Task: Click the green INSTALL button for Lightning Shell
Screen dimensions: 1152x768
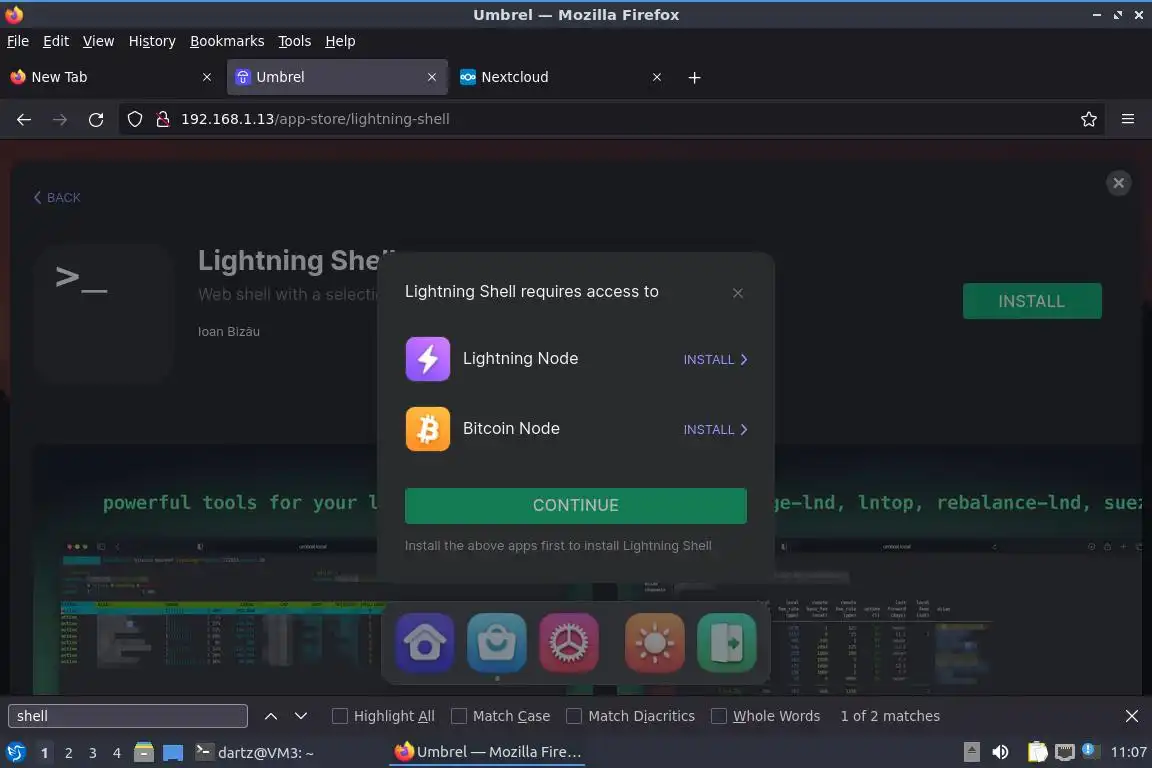Action: coord(1032,301)
